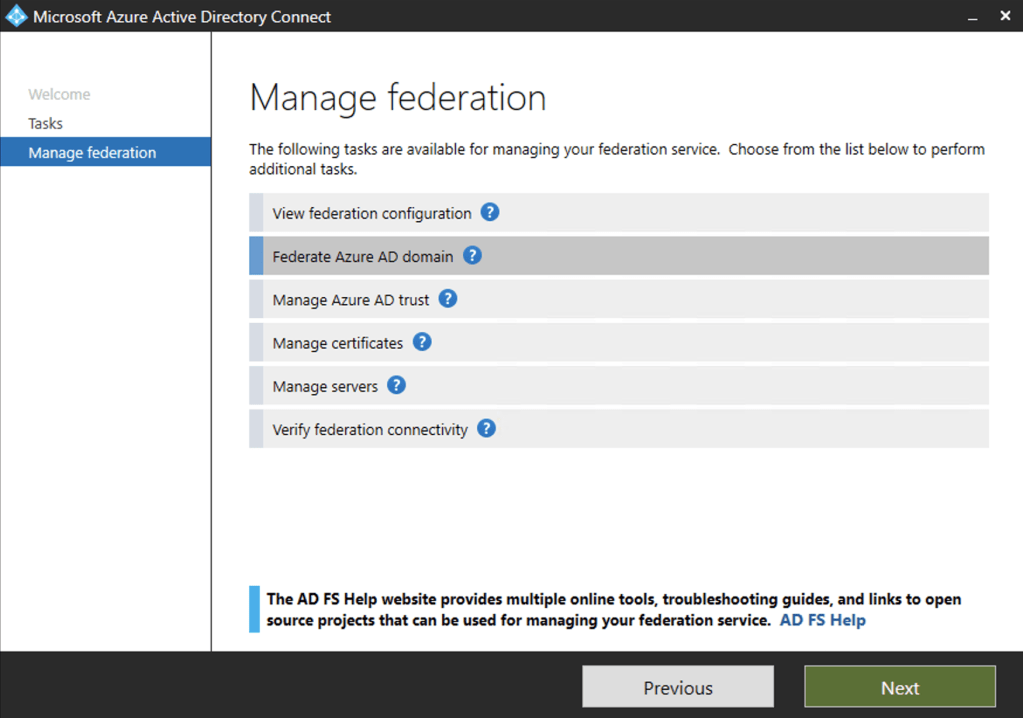Click the Manage certificates help icon
The height and width of the screenshot is (718, 1023).
[422, 342]
